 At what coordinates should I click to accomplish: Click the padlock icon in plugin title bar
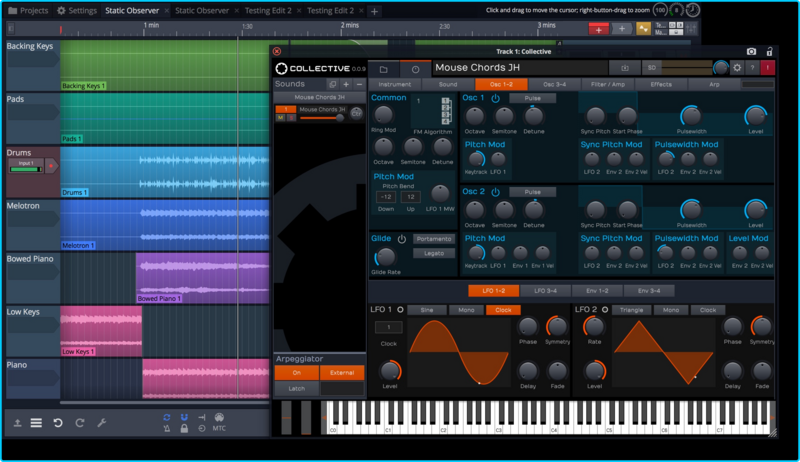tap(769, 51)
